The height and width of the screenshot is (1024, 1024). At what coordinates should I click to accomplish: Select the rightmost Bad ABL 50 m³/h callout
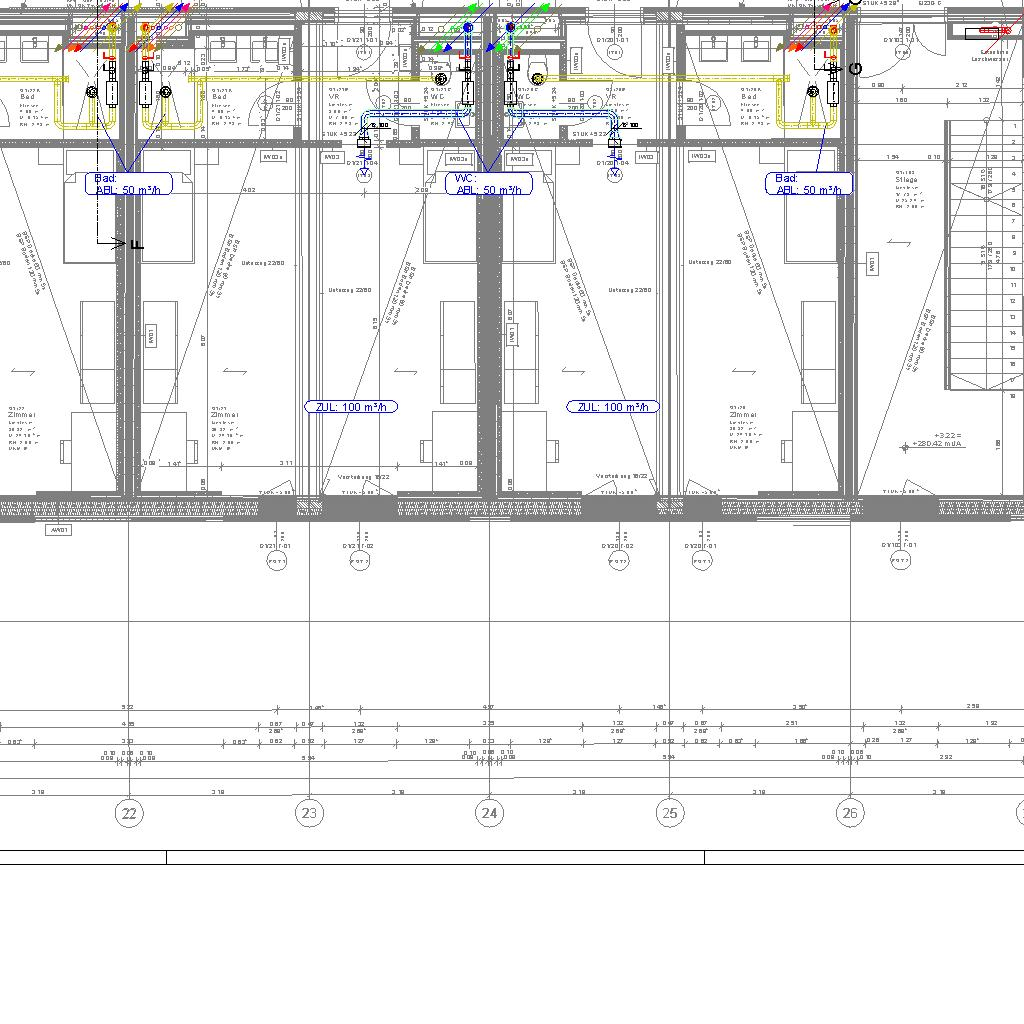click(x=809, y=184)
